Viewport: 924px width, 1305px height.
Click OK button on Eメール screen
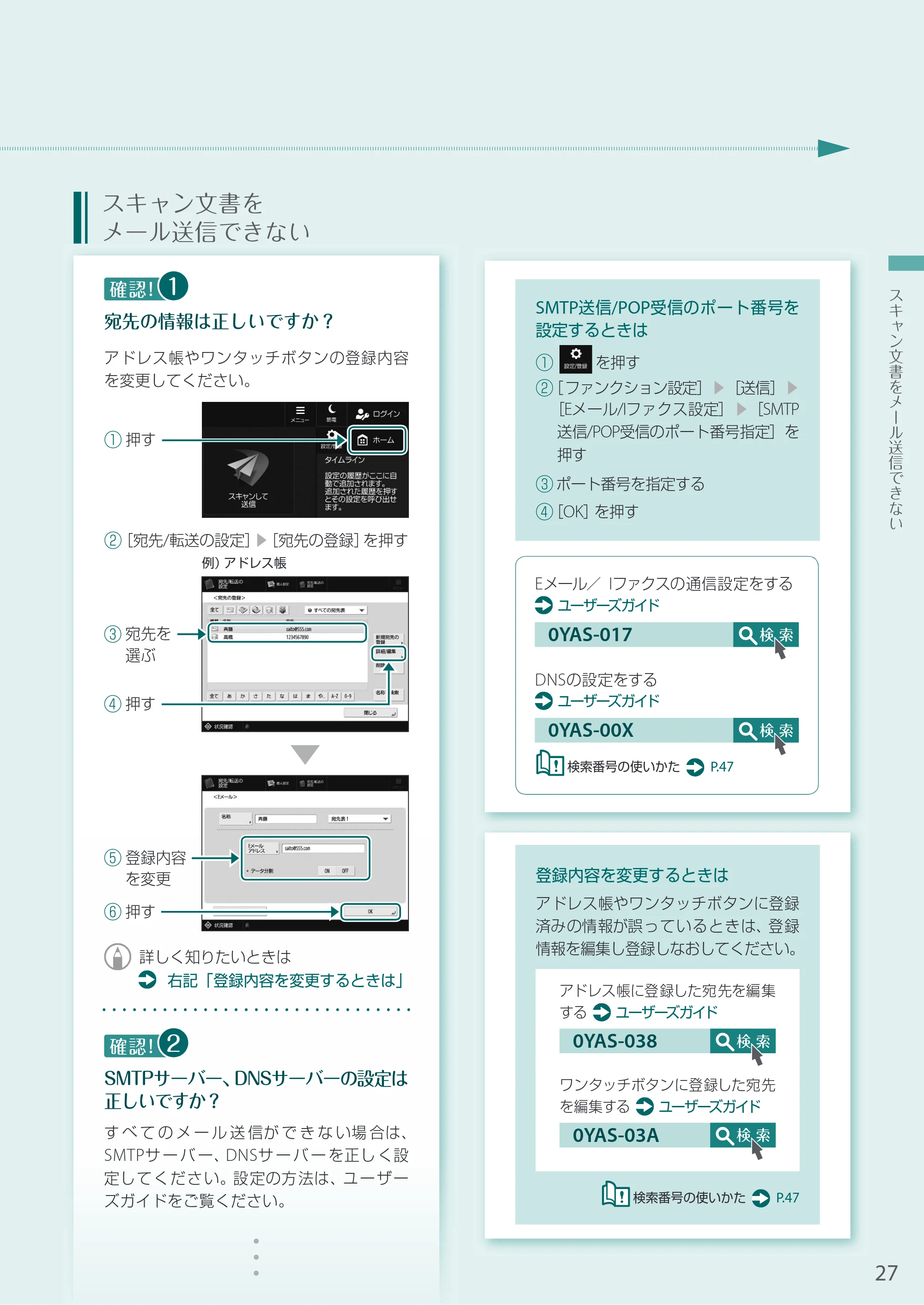click(371, 911)
